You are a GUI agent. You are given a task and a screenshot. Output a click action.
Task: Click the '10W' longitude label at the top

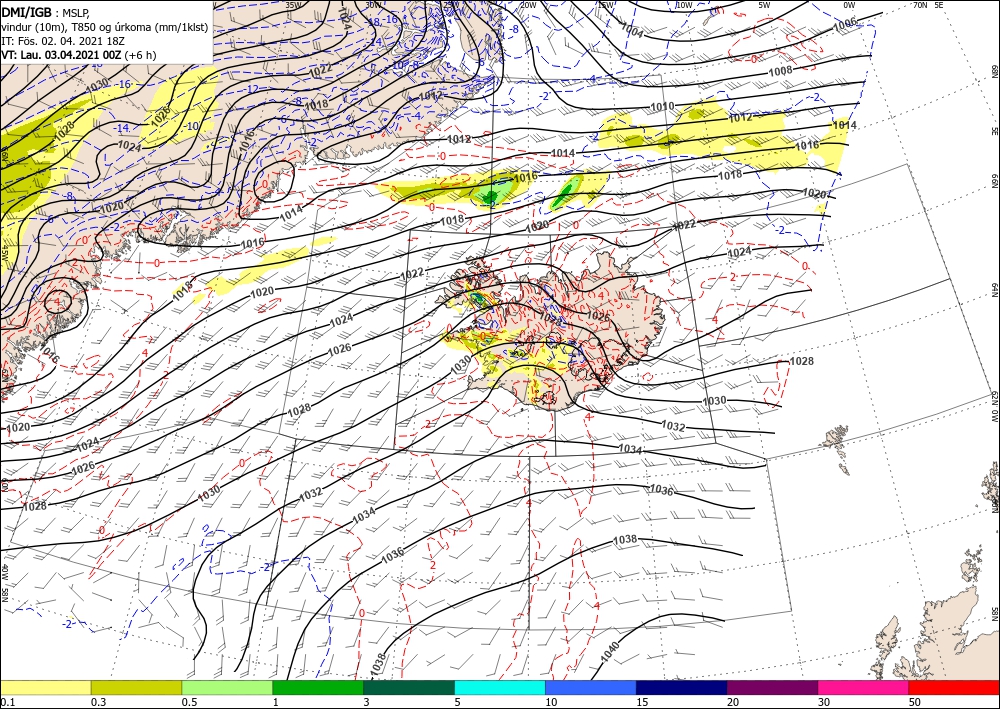[684, 5]
